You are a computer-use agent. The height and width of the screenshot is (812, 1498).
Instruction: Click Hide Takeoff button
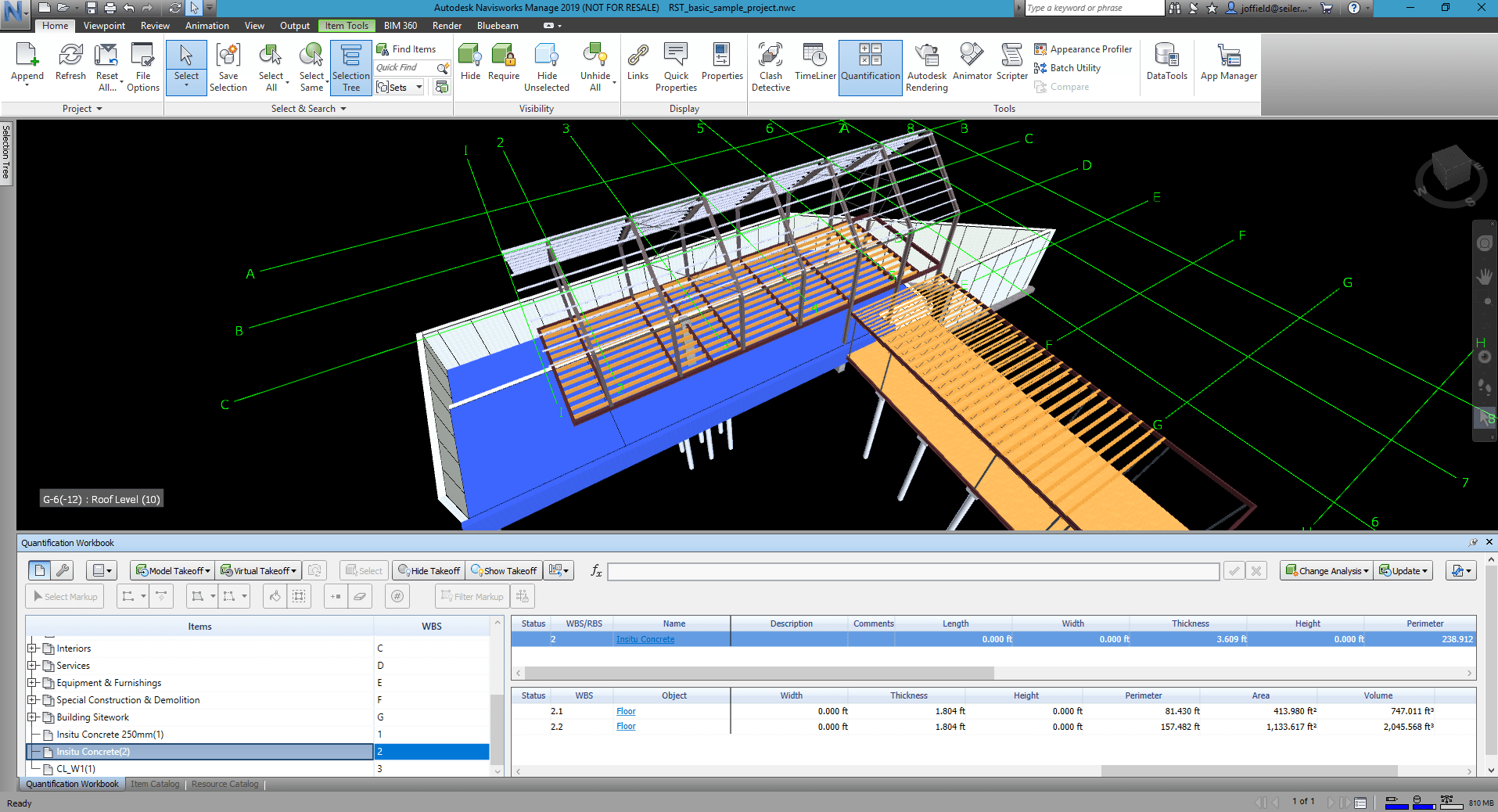(429, 570)
